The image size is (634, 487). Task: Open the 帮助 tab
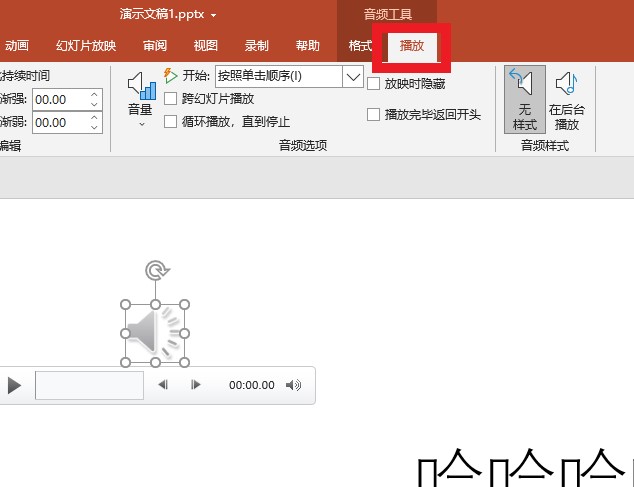[x=307, y=45]
